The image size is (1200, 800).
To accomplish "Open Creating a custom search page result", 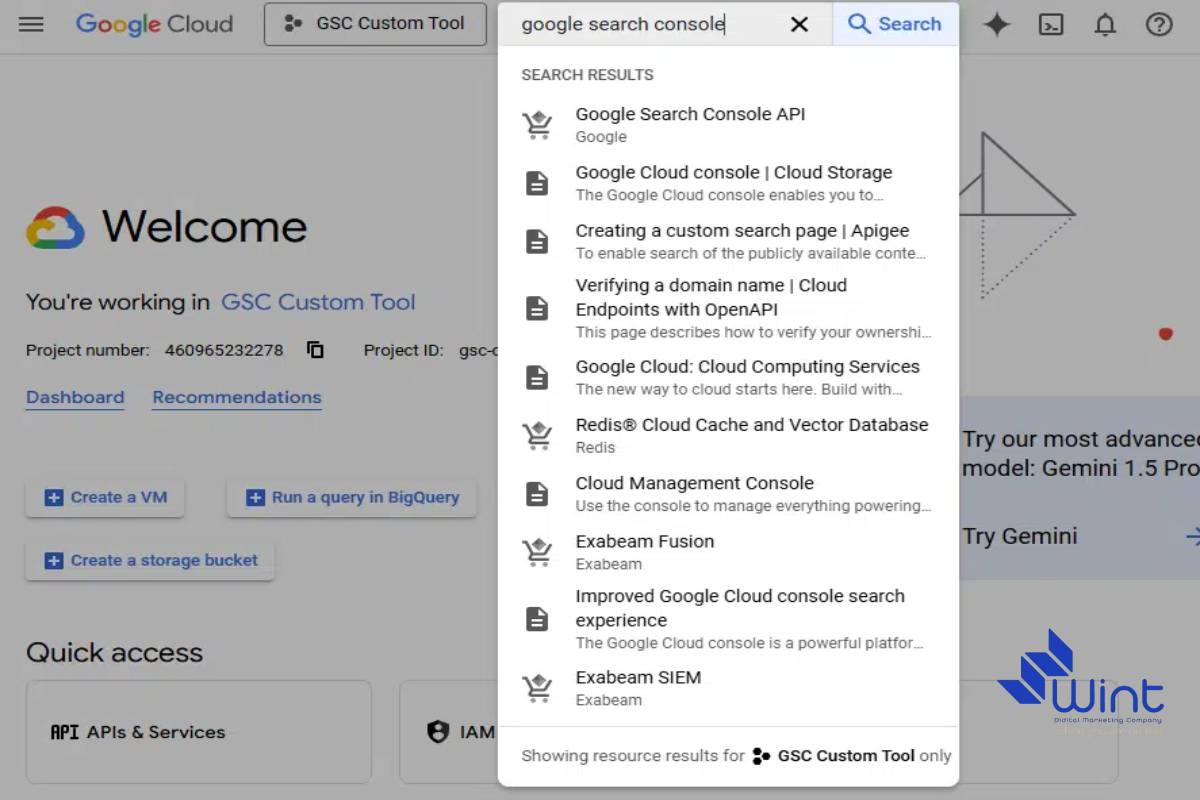I will point(728,241).
